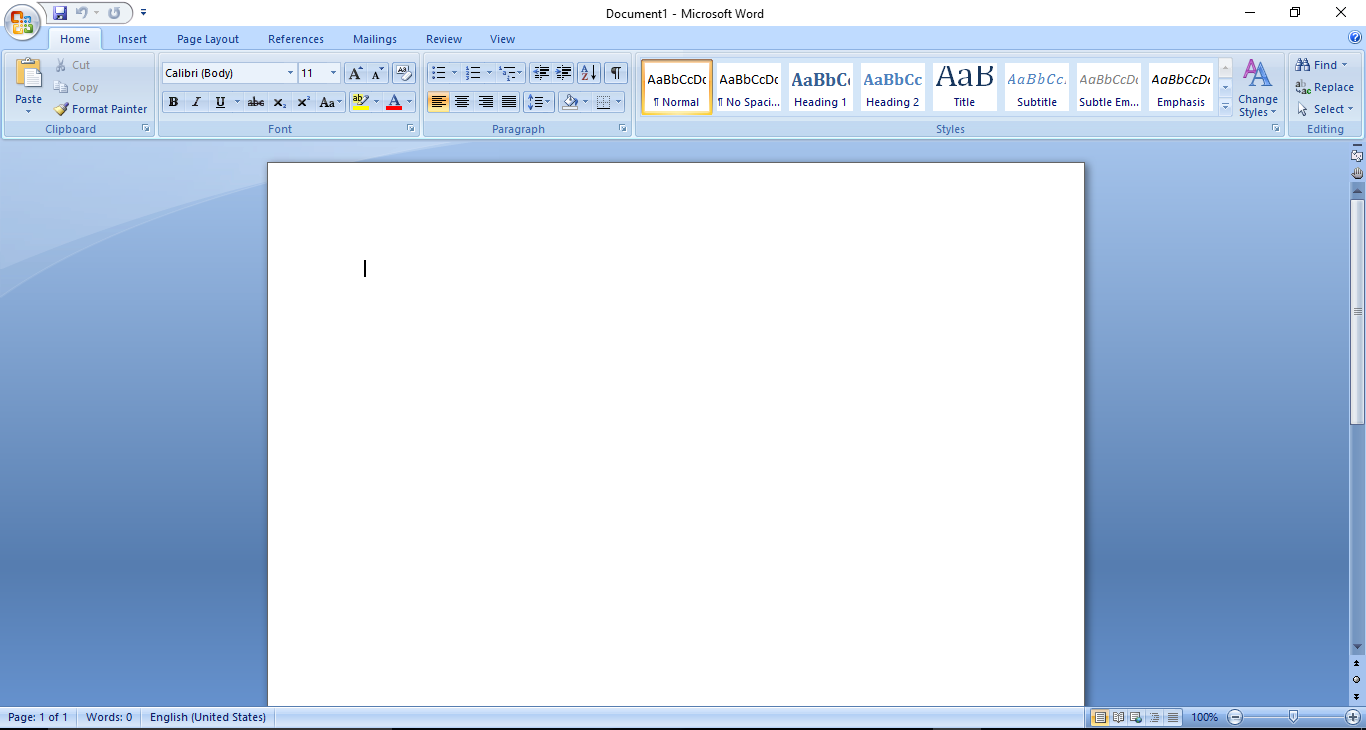Switch to the Insert ribbon tab
This screenshot has height=730, width=1366.
click(x=132, y=39)
